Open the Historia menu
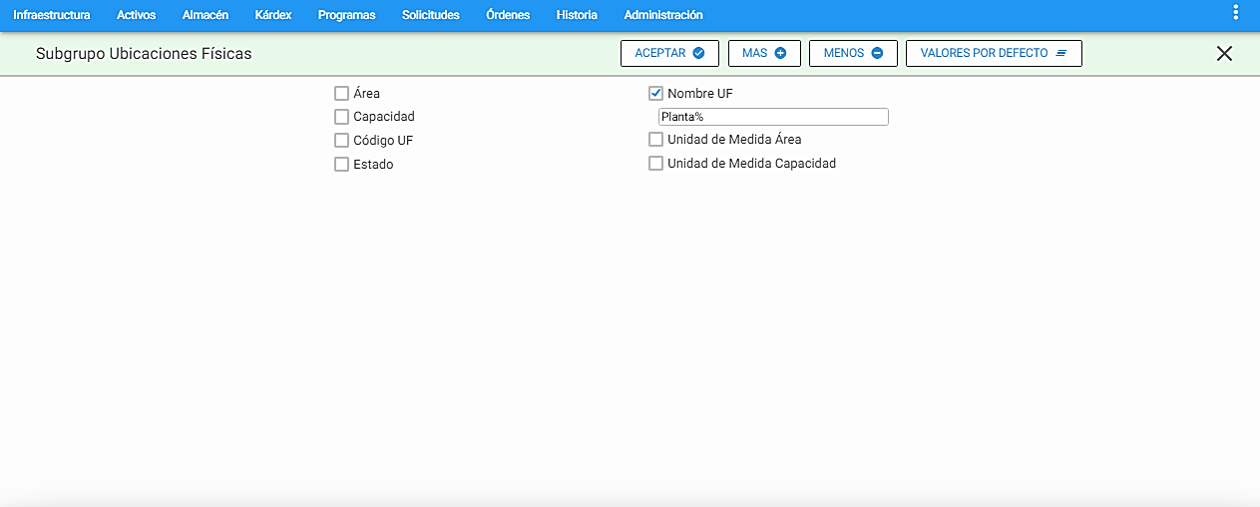This screenshot has height=507, width=1260. pos(577,15)
